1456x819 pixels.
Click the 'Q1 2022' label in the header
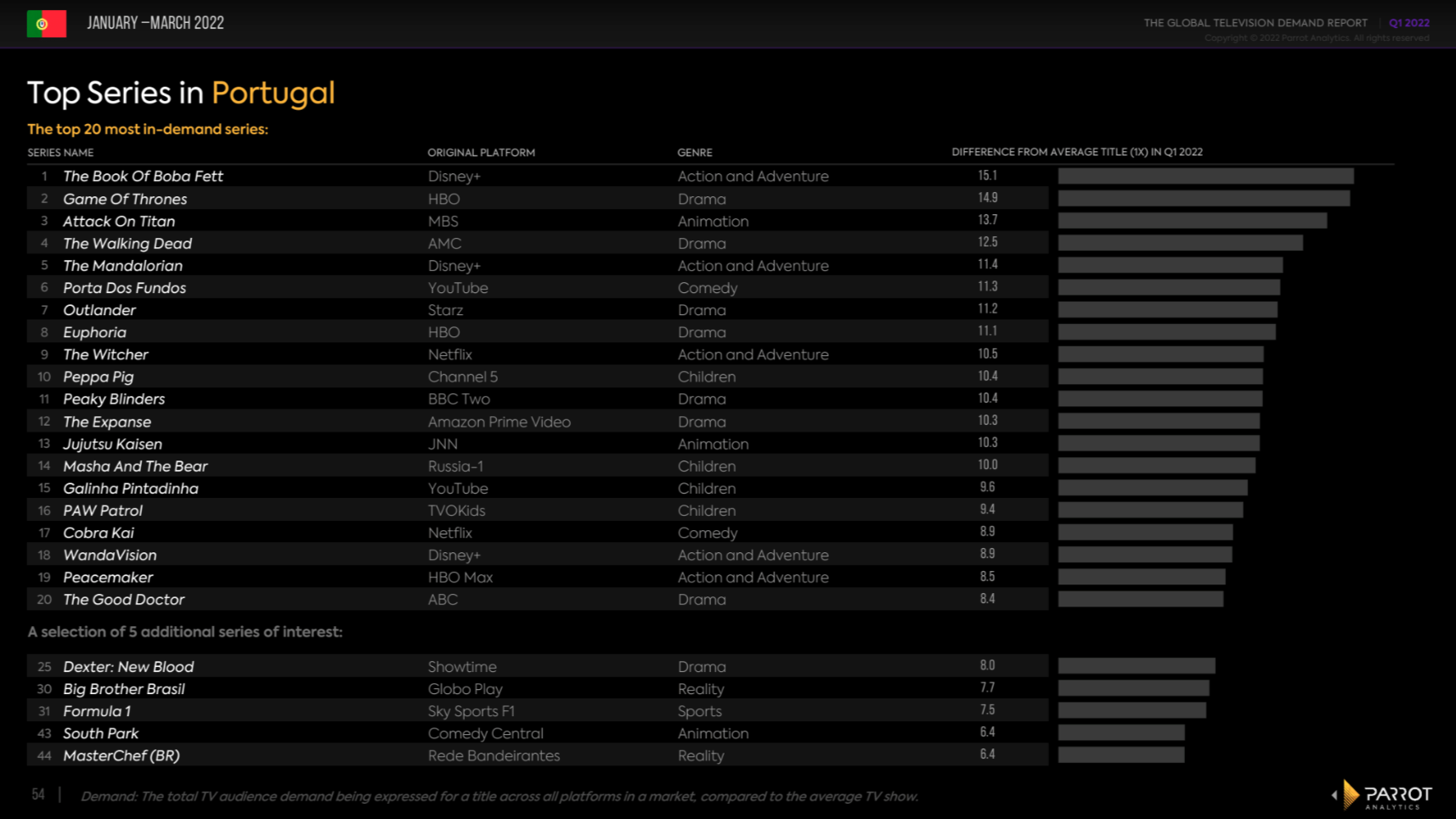pos(1409,23)
